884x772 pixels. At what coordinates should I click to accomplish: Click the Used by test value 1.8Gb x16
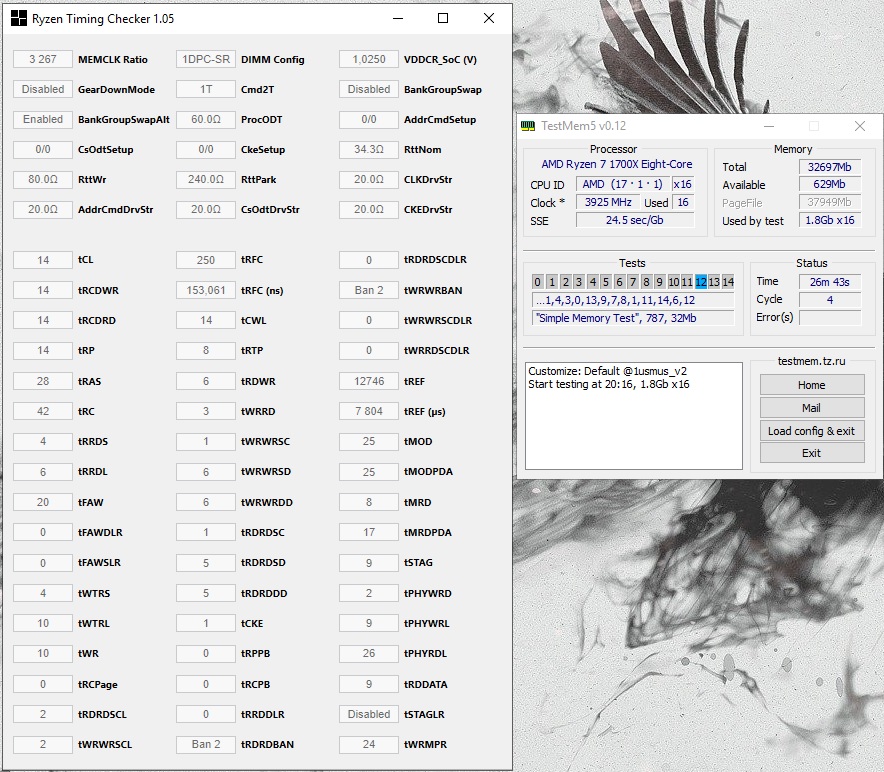(x=830, y=220)
